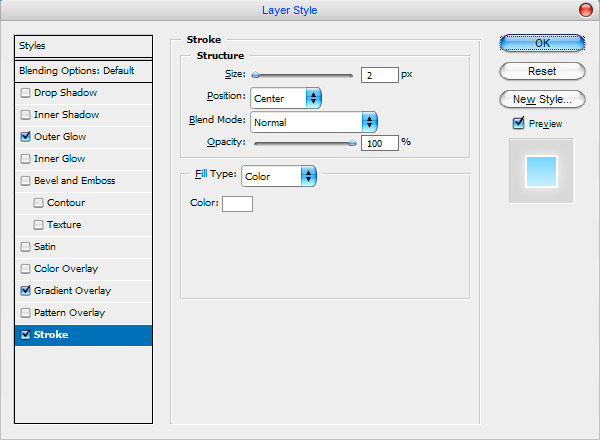600x440 pixels.
Task: Enable the Drop Shadow checkbox
Action: pyautogui.click(x=25, y=93)
